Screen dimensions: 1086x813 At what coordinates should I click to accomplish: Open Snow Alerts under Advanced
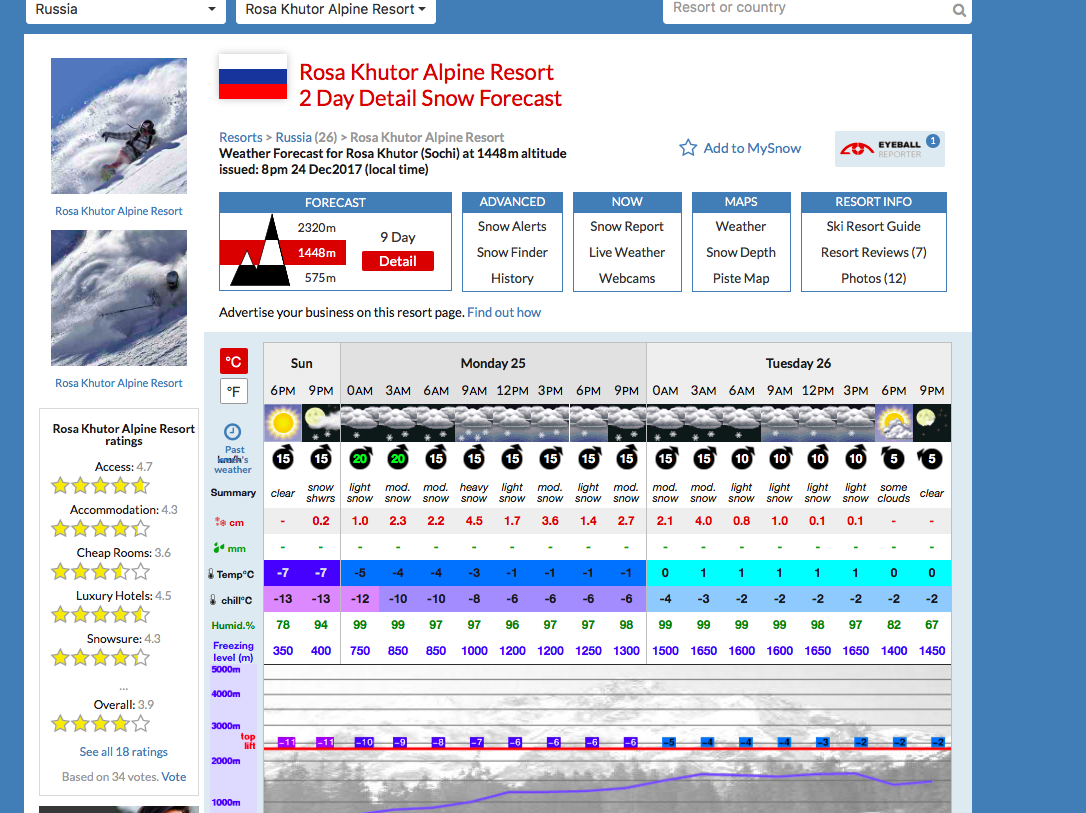[x=512, y=226]
